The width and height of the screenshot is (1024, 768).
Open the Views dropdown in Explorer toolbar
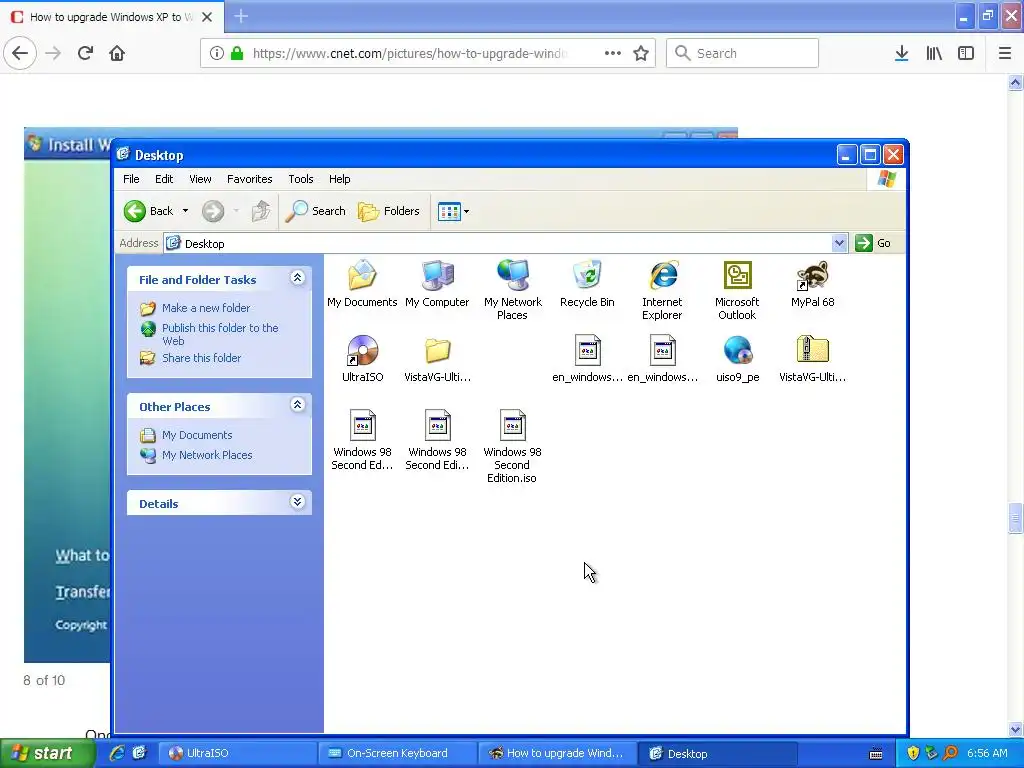tap(453, 211)
